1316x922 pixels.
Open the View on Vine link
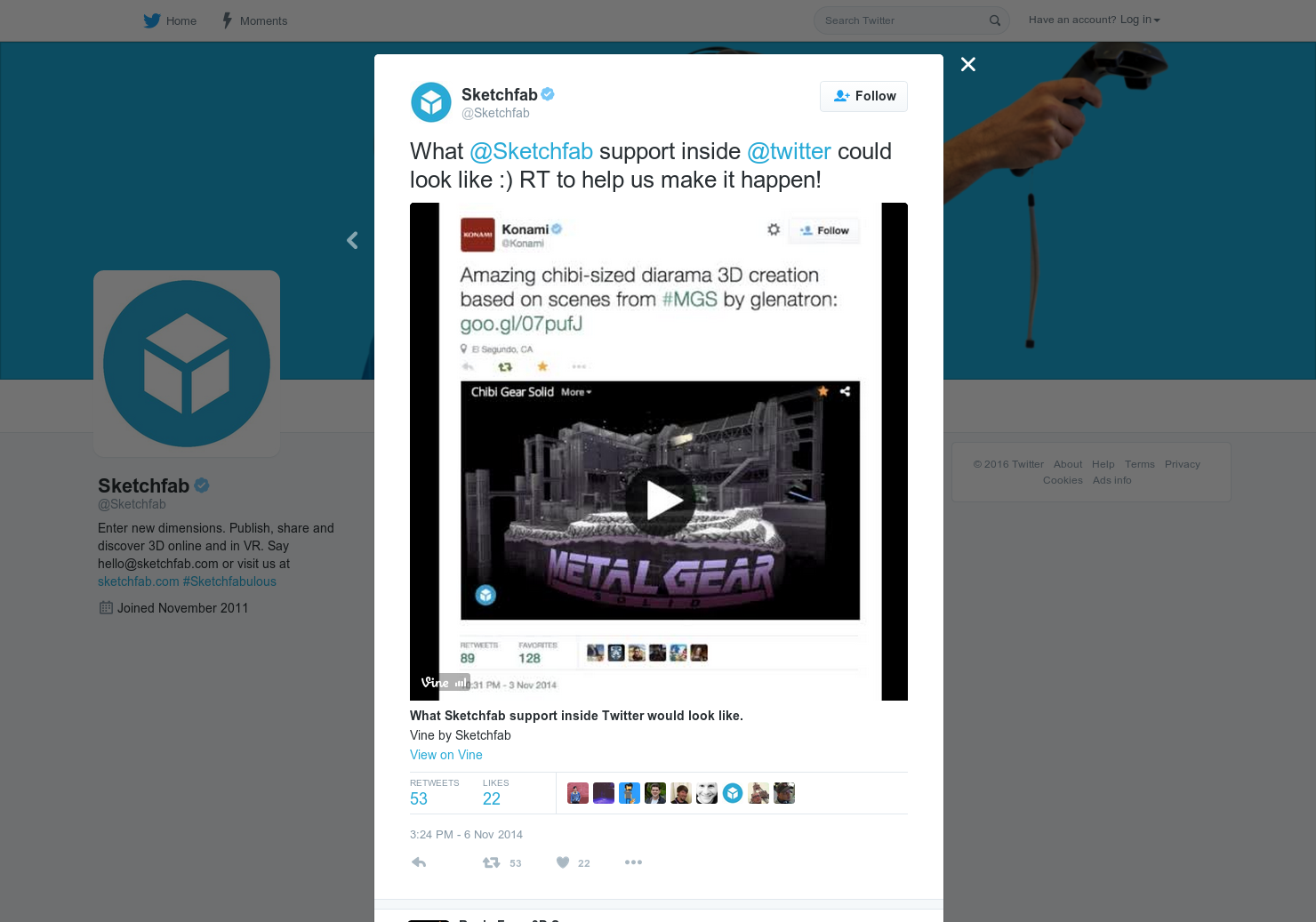(x=445, y=755)
